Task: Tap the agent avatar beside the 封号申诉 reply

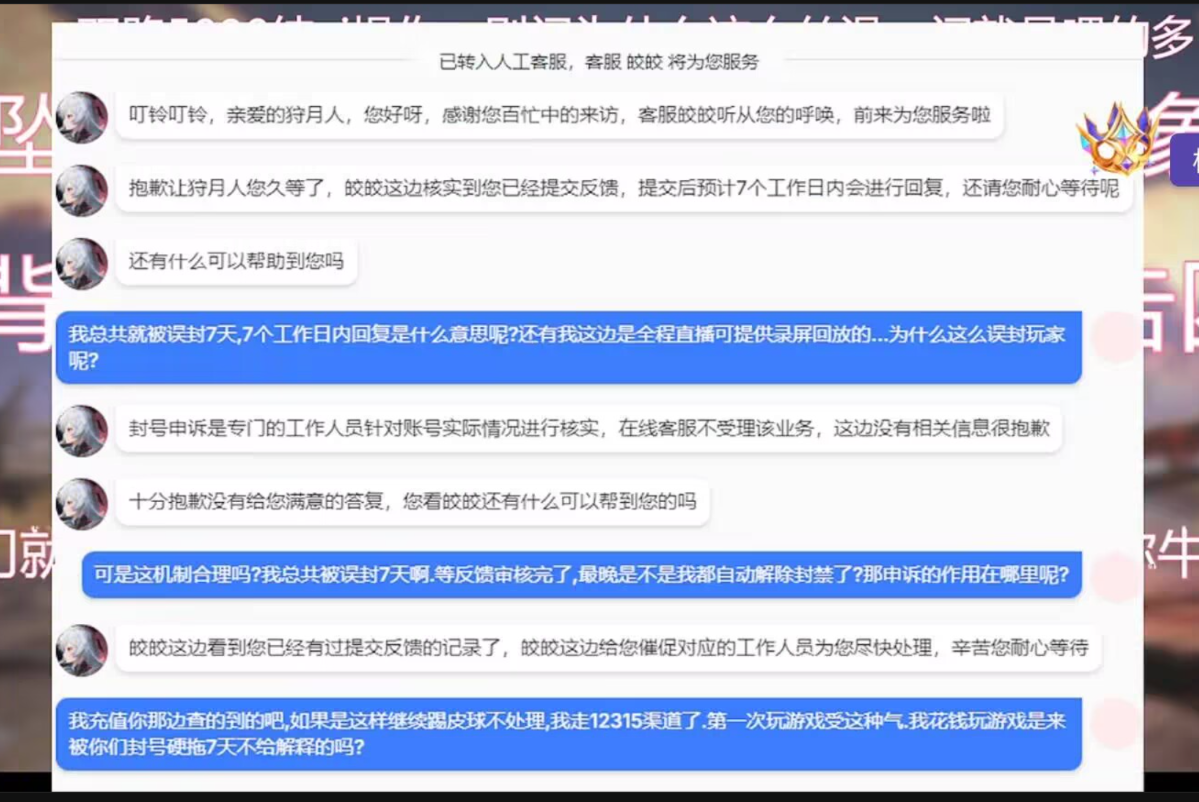Action: click(x=81, y=431)
